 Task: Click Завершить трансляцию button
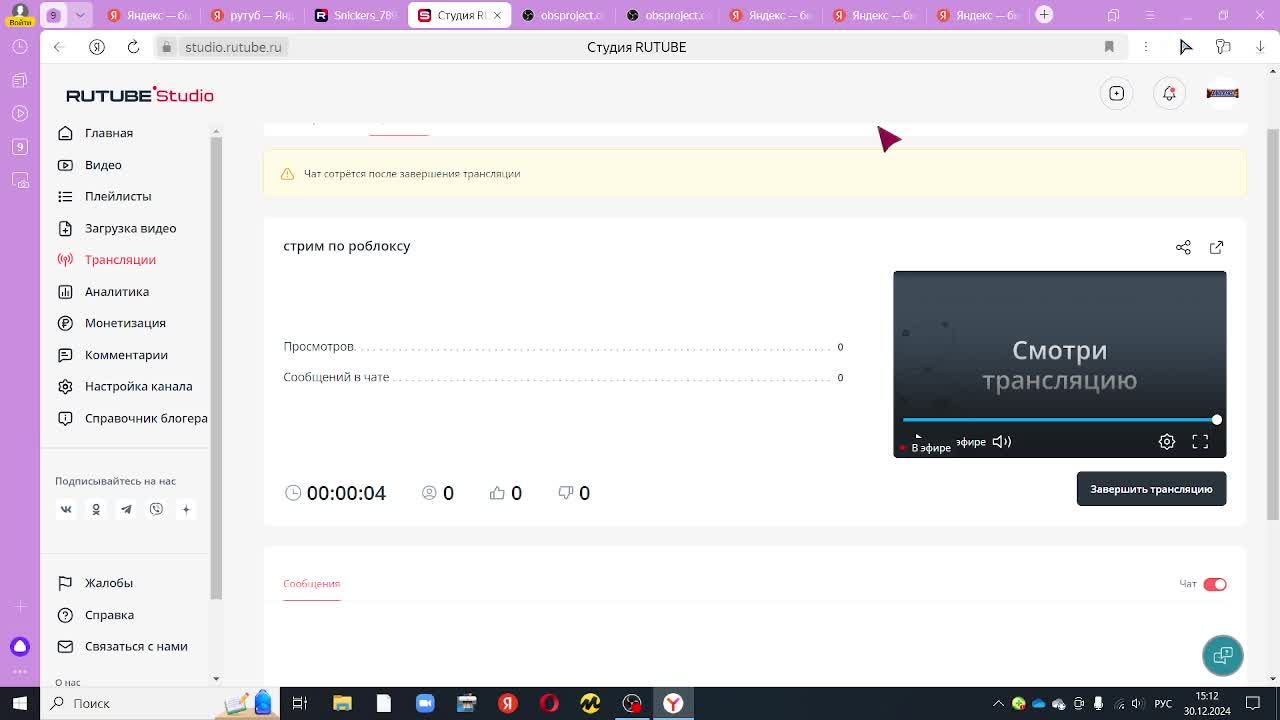pyautogui.click(x=1151, y=489)
